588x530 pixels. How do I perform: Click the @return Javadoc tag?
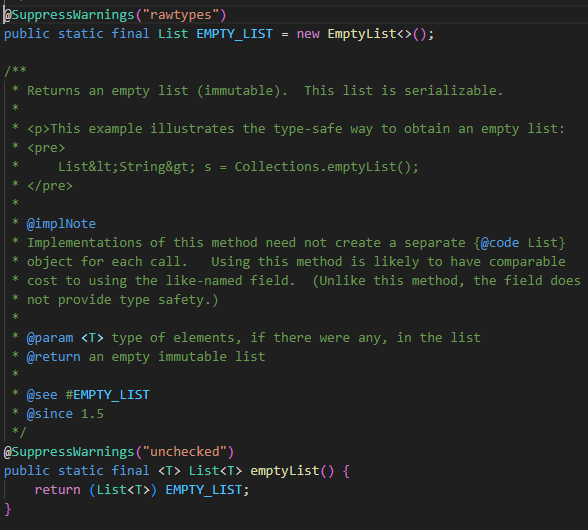click(54, 356)
